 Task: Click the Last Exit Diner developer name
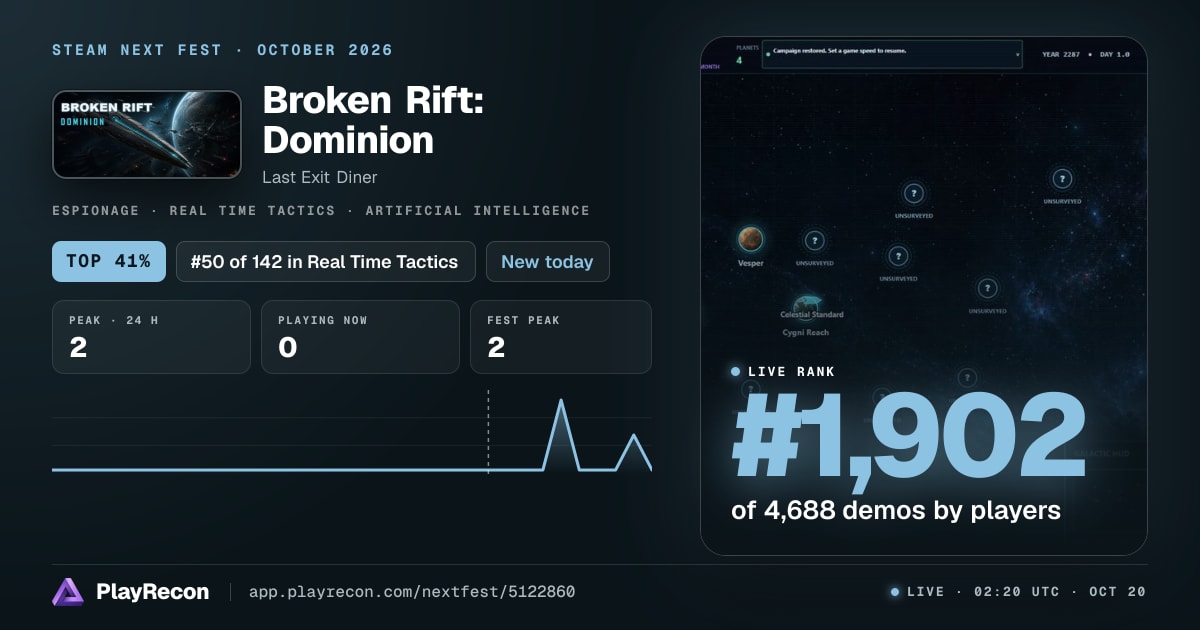pos(319,177)
